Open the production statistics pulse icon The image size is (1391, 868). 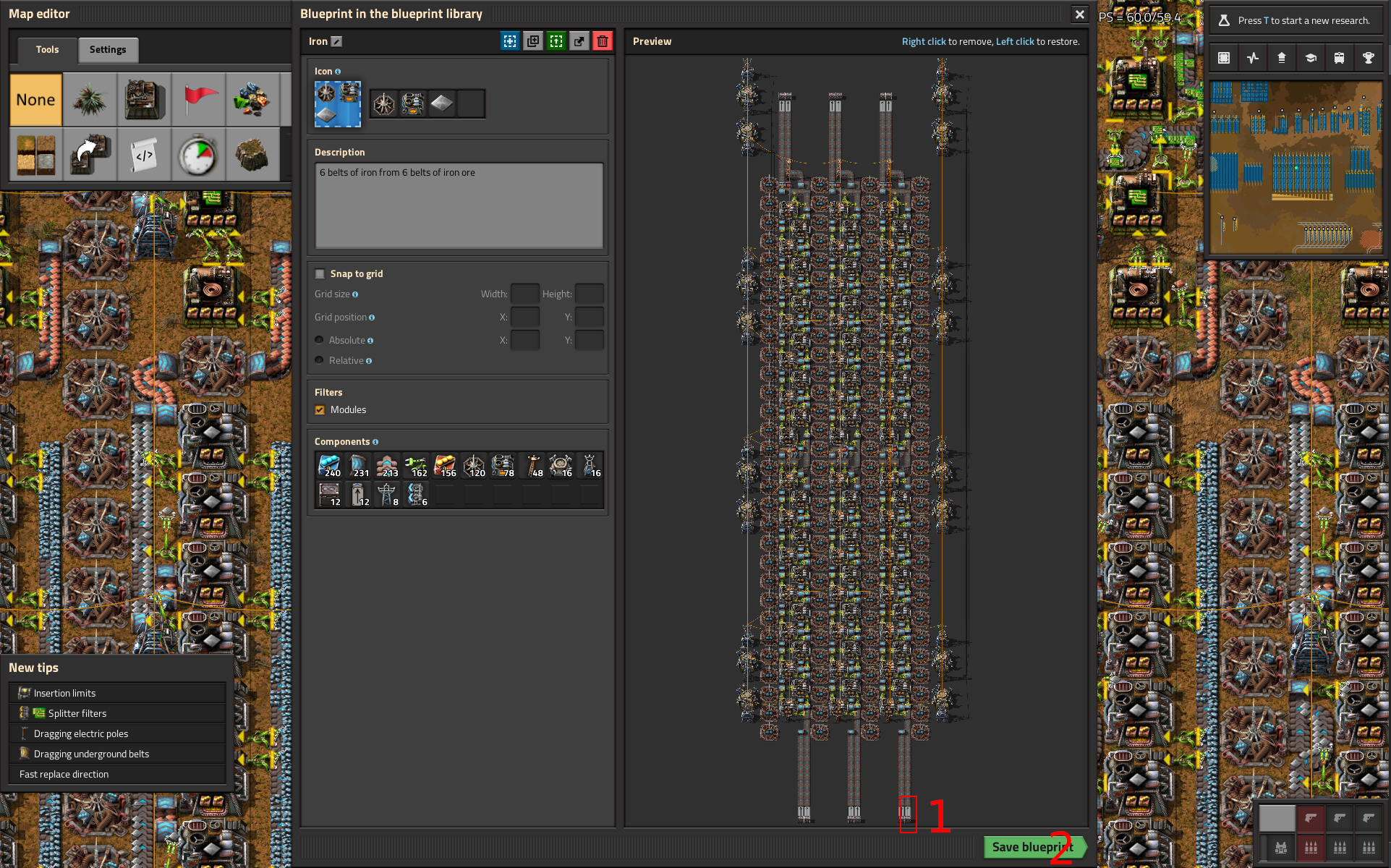(1253, 58)
